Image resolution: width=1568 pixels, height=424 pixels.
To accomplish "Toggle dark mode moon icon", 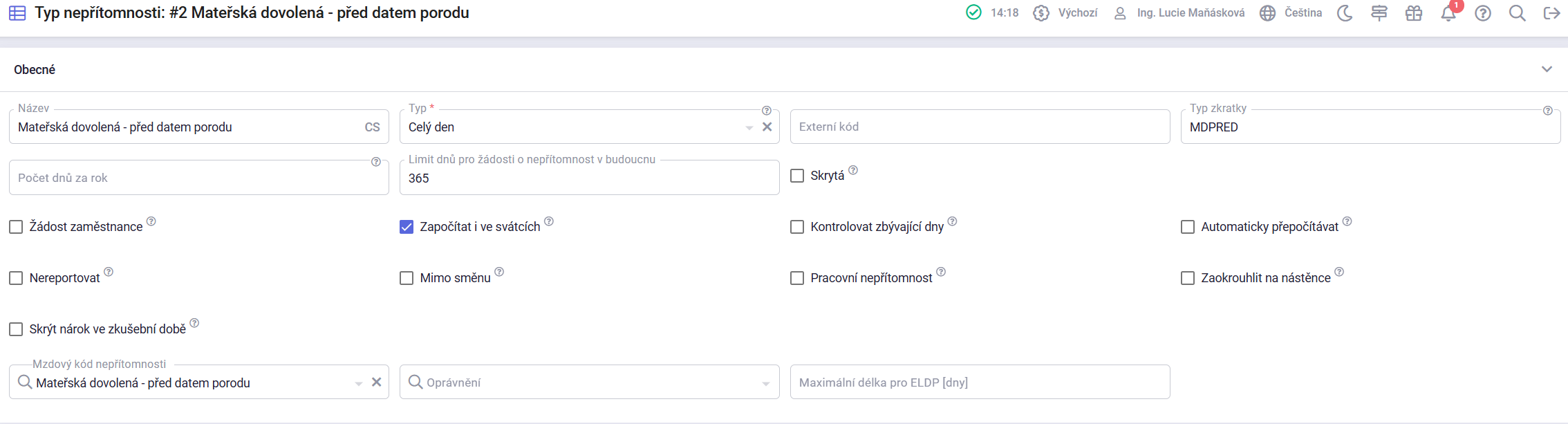I will tap(1345, 13).
